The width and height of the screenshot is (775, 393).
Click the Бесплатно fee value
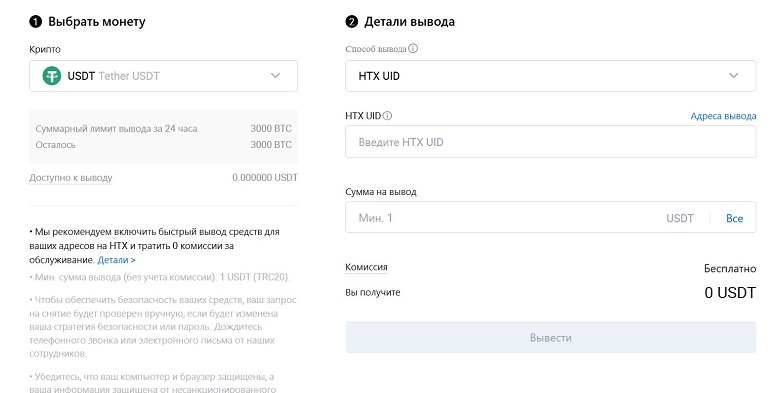[x=730, y=268]
